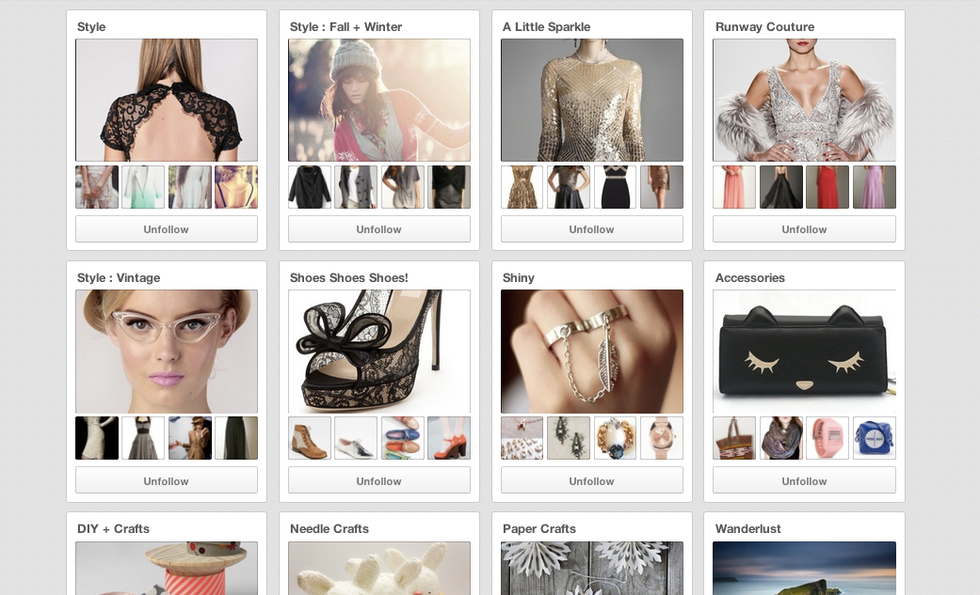Hit Unfollow beneath the Shiny board
Screen dimensions: 980x595
591,481
